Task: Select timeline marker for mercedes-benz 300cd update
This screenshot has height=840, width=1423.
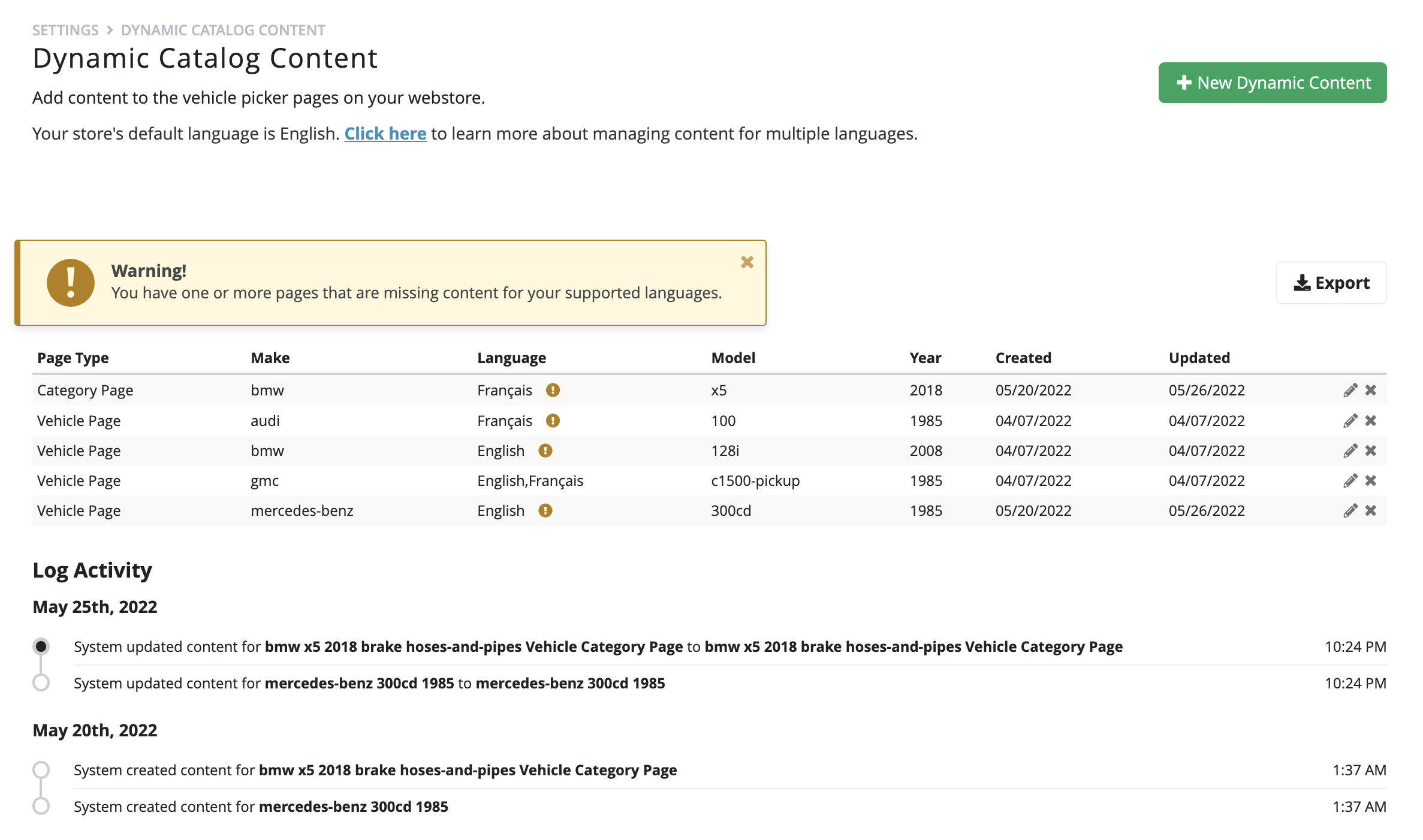Action: tap(41, 682)
